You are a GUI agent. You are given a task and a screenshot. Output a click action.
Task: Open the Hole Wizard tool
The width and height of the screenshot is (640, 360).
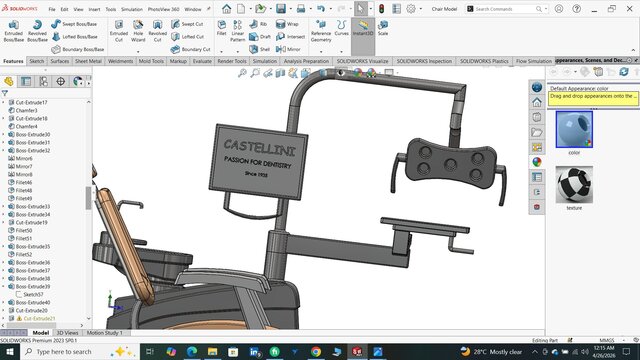[x=138, y=31]
